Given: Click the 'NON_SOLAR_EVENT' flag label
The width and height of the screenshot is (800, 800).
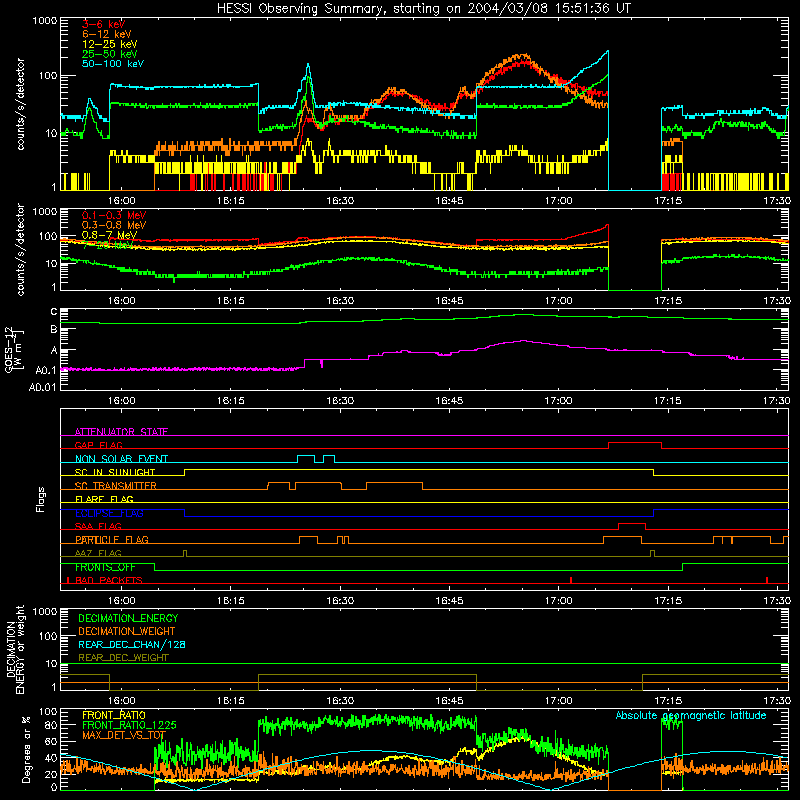Looking at the screenshot, I should click(121, 459).
